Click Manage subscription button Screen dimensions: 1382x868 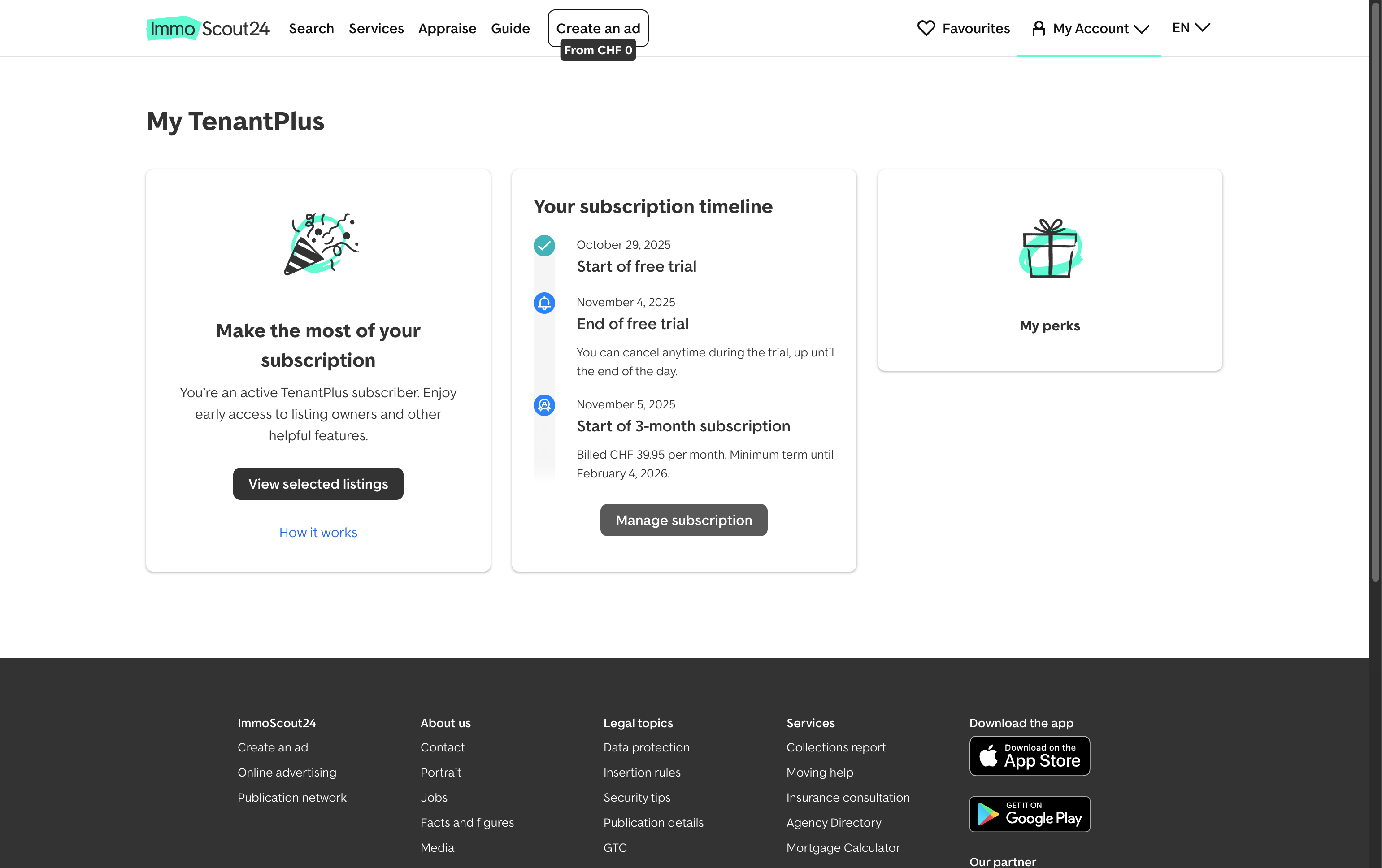(683, 521)
